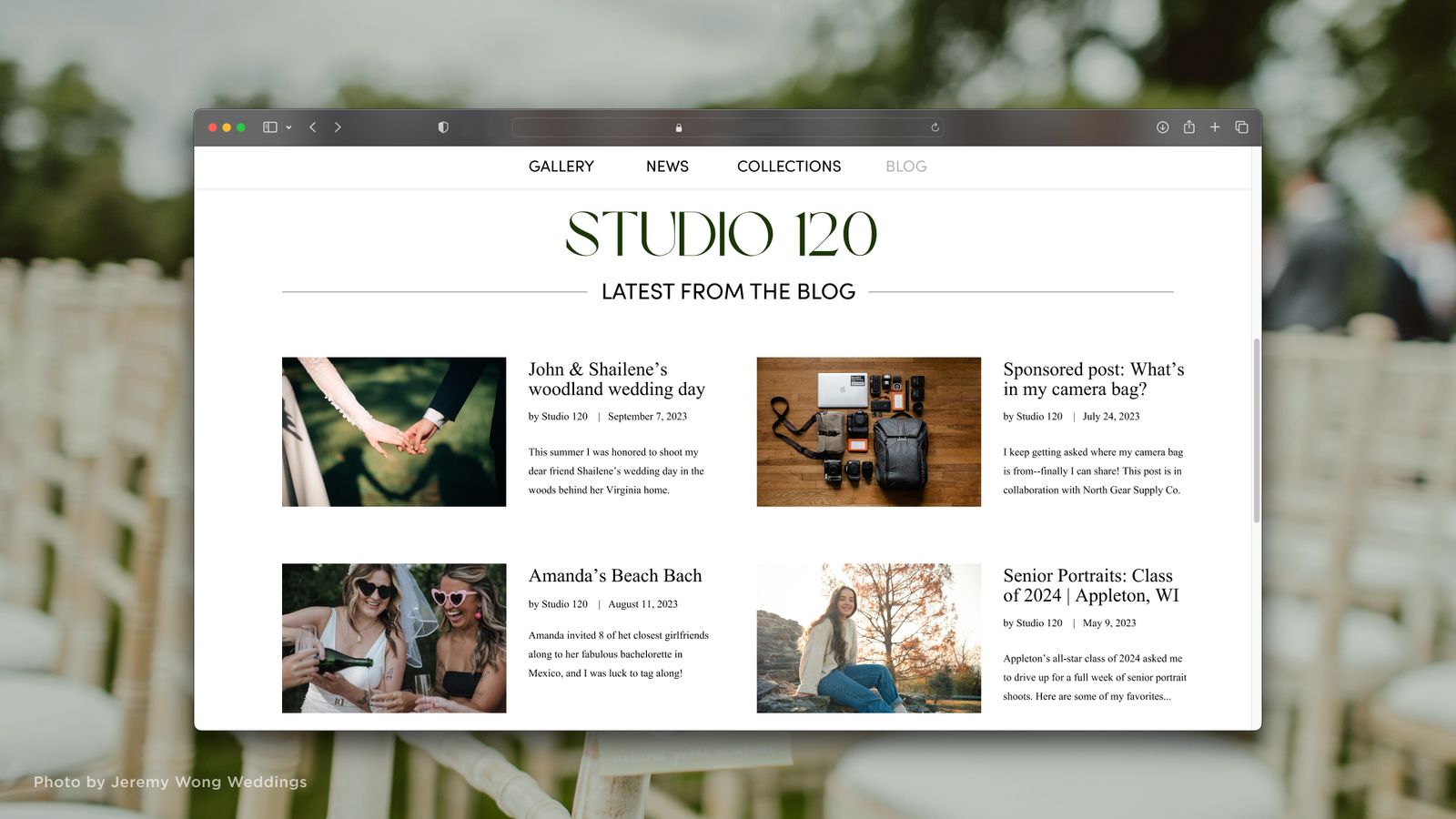Open the downloads list
The width and height of the screenshot is (1456, 819).
click(x=1162, y=127)
